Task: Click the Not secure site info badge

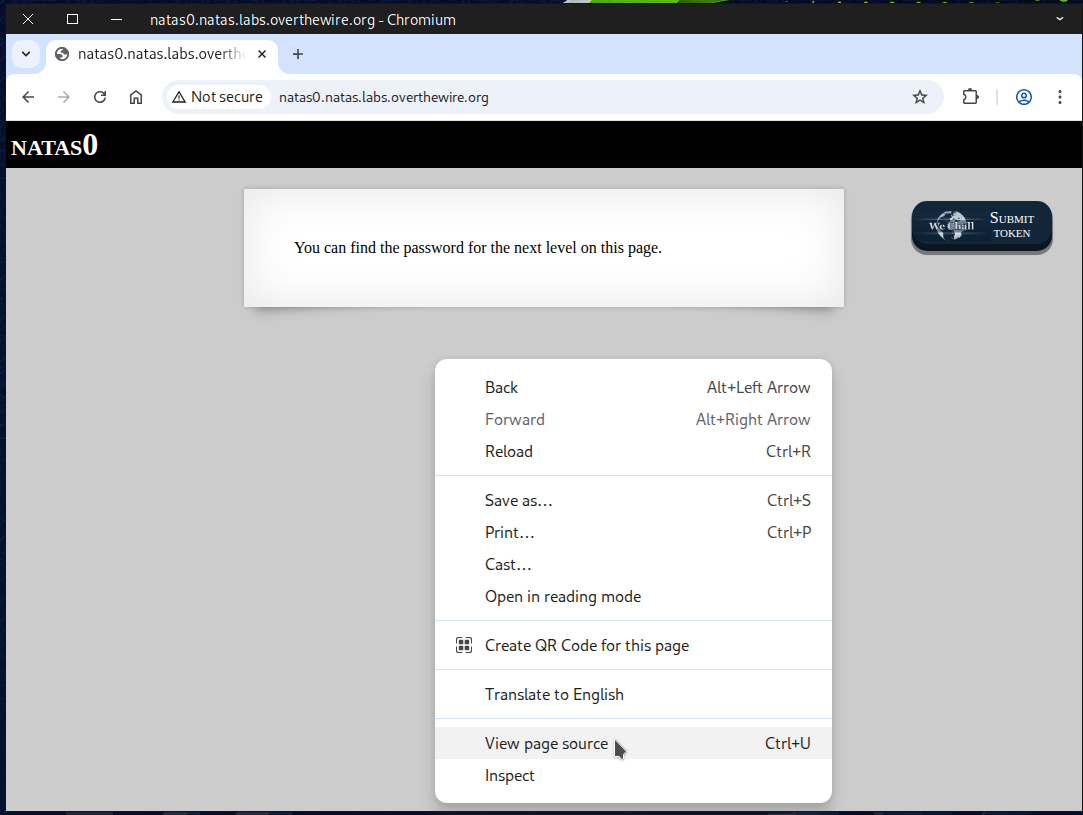Action: coord(218,97)
